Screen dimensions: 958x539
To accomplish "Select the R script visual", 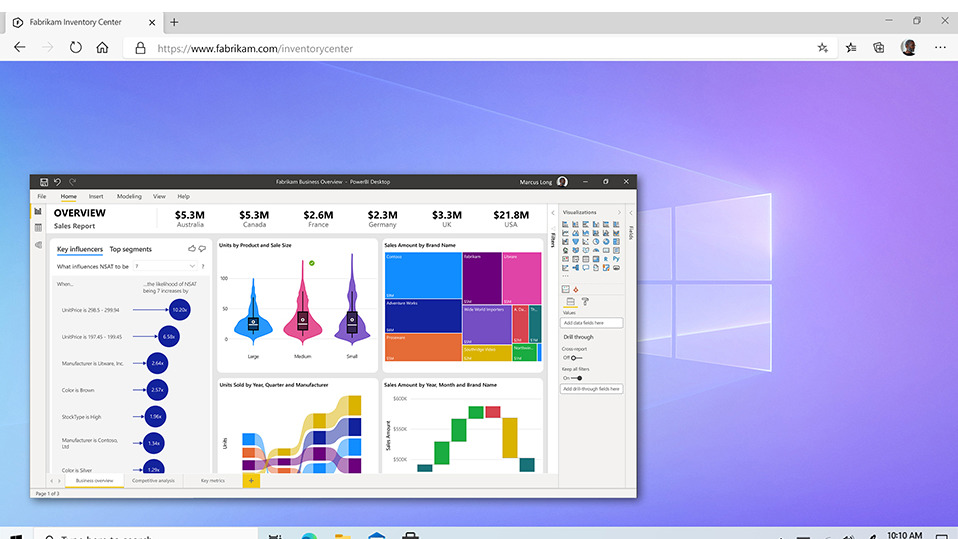I will 606,259.
